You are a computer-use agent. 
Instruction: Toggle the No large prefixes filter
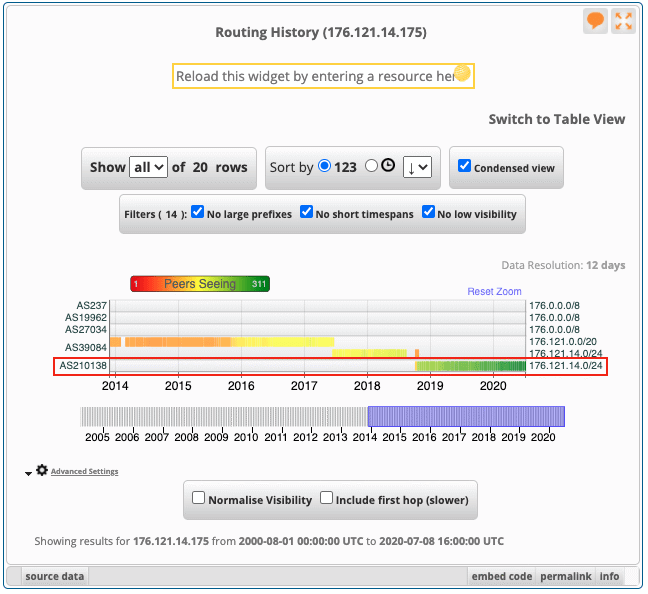click(x=198, y=212)
